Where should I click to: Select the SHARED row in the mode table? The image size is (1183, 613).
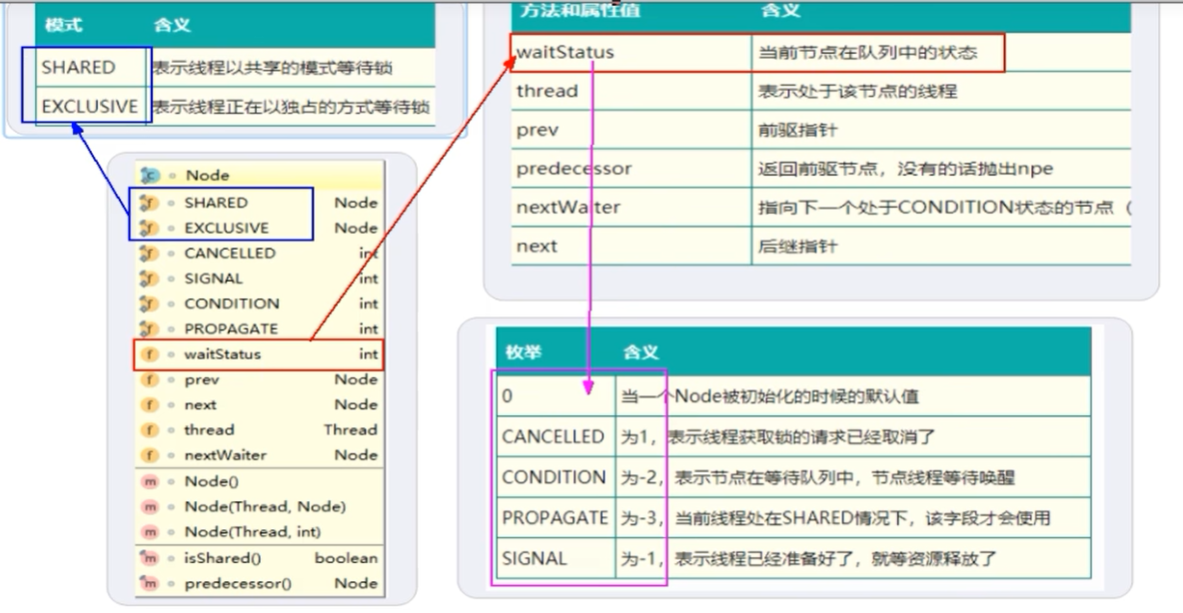[80, 67]
